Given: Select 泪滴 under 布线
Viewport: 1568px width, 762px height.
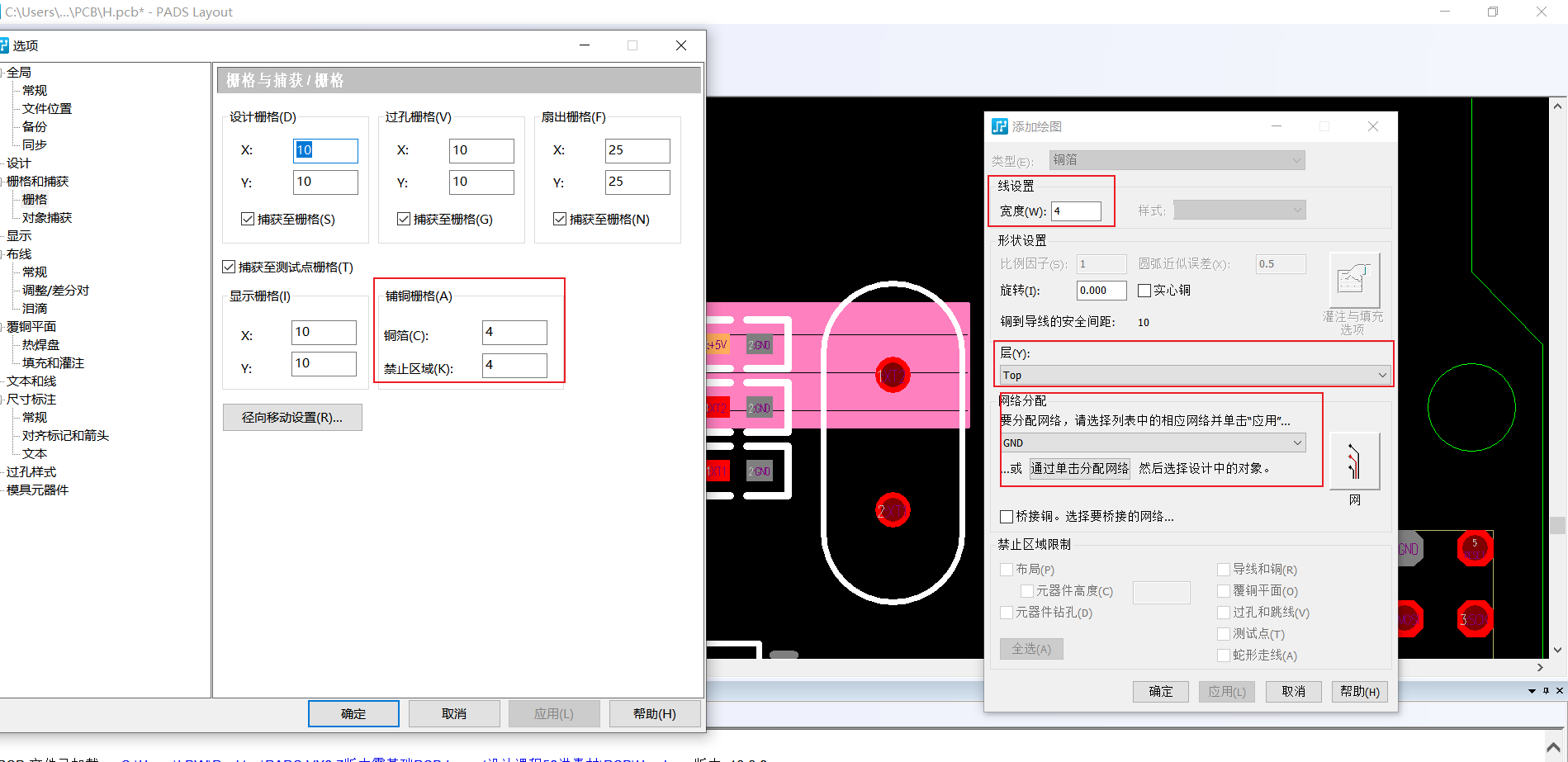Looking at the screenshot, I should pyautogui.click(x=33, y=308).
